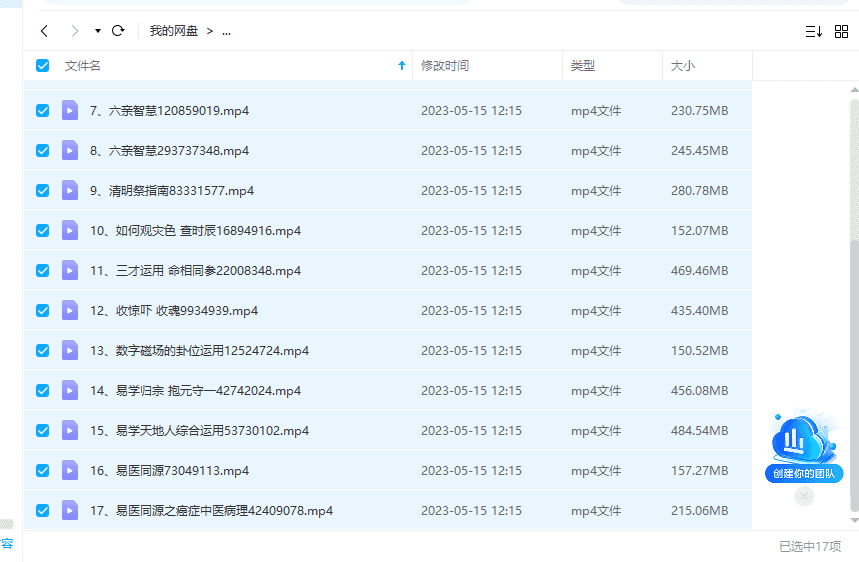859x562 pixels.
Task: Toggle the 文件名 column sort arrow
Action: (402, 66)
